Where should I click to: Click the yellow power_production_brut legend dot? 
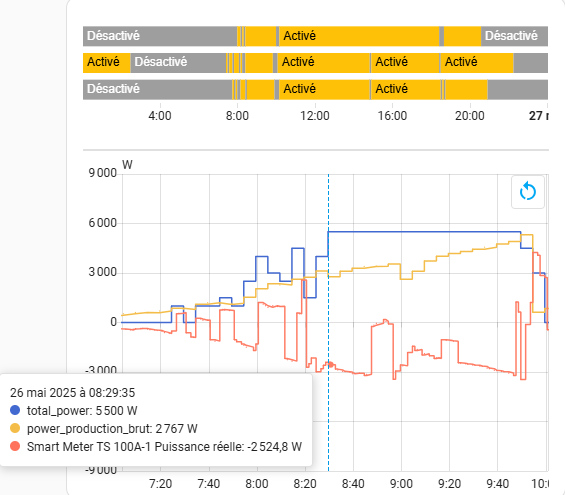coord(15,428)
